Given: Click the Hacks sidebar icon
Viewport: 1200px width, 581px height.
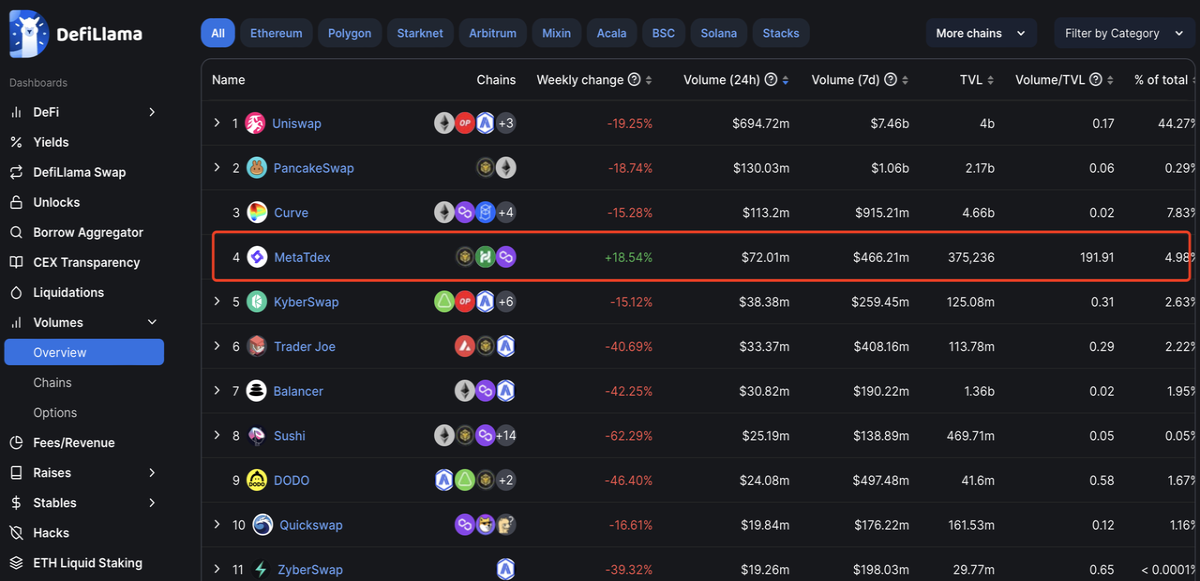Looking at the screenshot, I should (15, 533).
